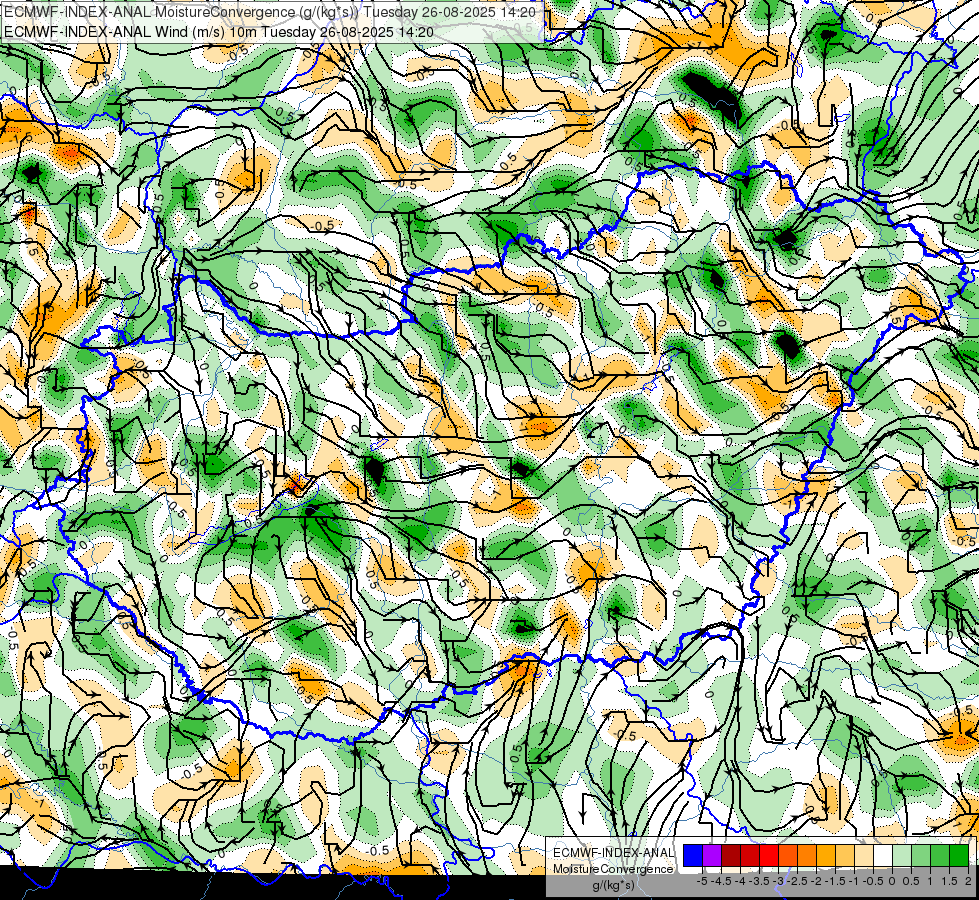Click the pale peach swatch left of -0.5

863,856
